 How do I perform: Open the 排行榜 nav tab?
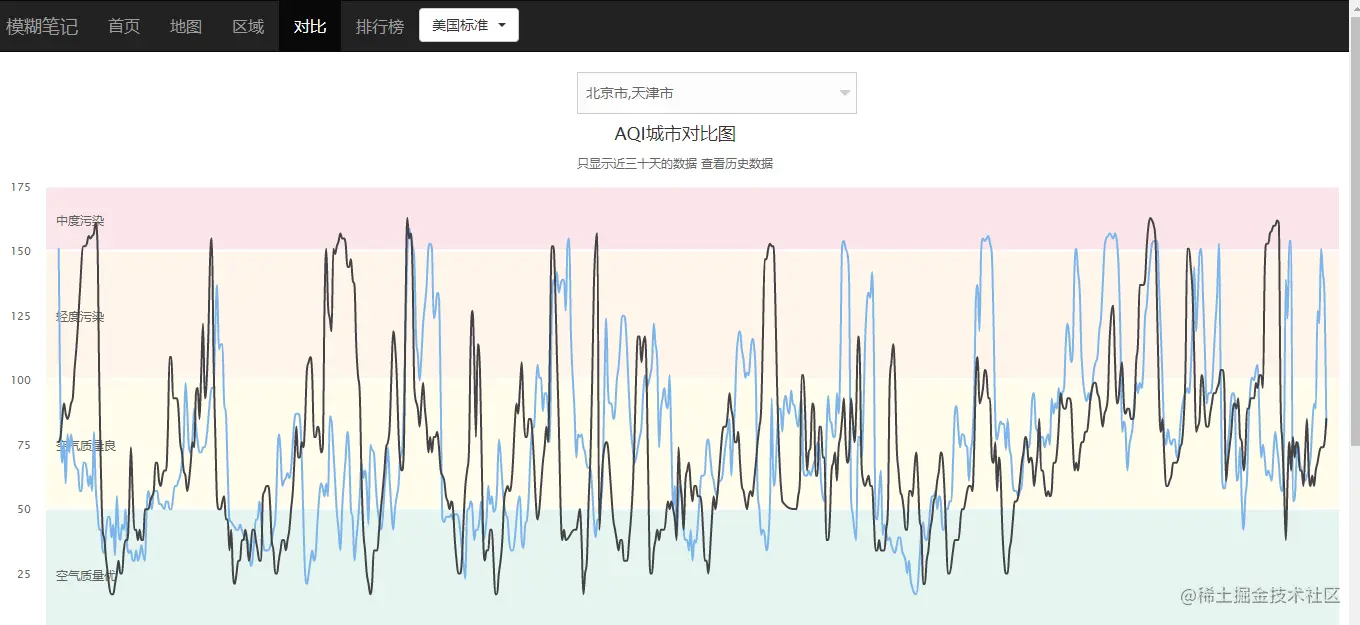[x=380, y=26]
